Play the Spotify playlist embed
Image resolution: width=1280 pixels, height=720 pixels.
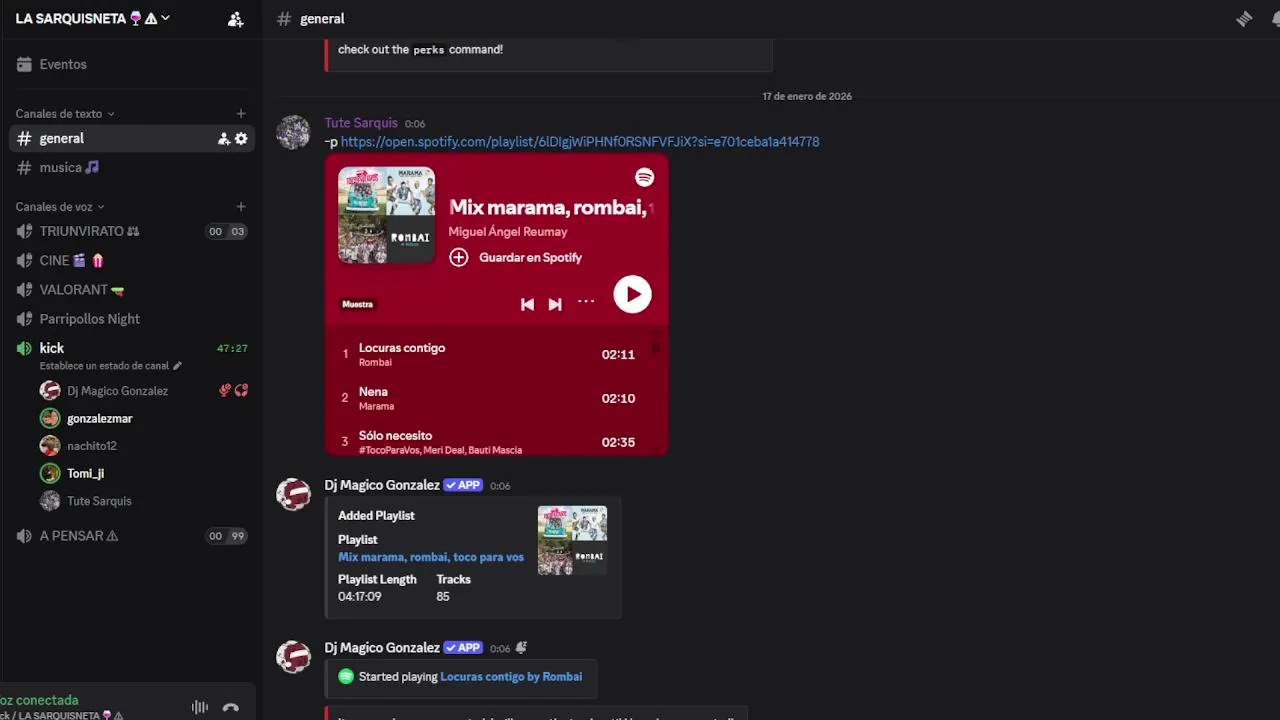[x=632, y=295]
